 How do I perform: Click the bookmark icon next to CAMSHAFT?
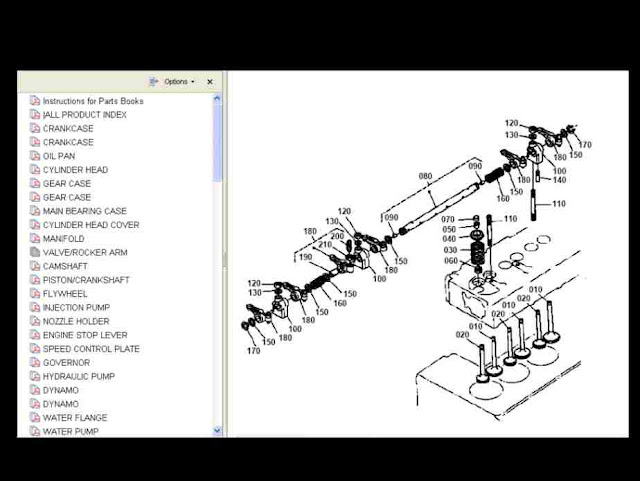click(x=35, y=267)
